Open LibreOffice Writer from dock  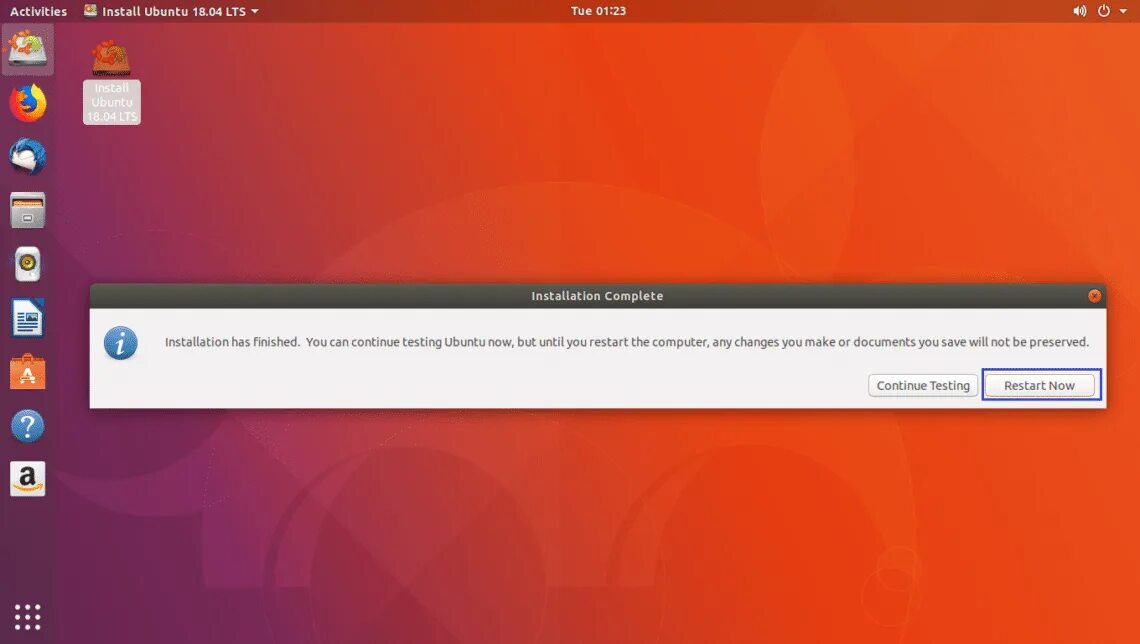pos(28,318)
